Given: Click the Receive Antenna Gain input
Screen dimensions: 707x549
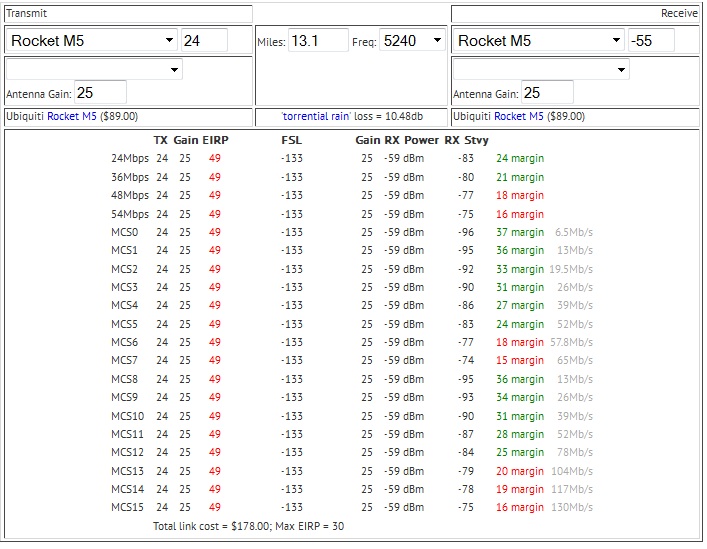Looking at the screenshot, I should pos(546,93).
